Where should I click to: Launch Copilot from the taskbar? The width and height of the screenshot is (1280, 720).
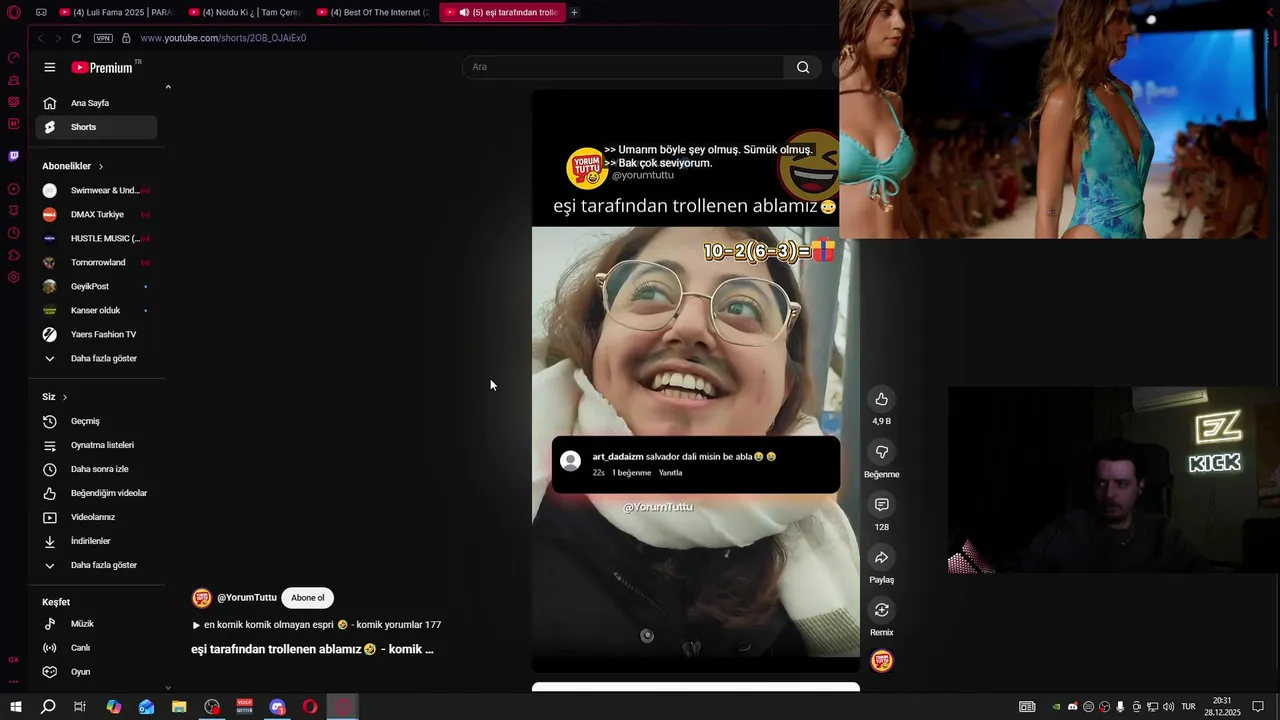[x=114, y=707]
